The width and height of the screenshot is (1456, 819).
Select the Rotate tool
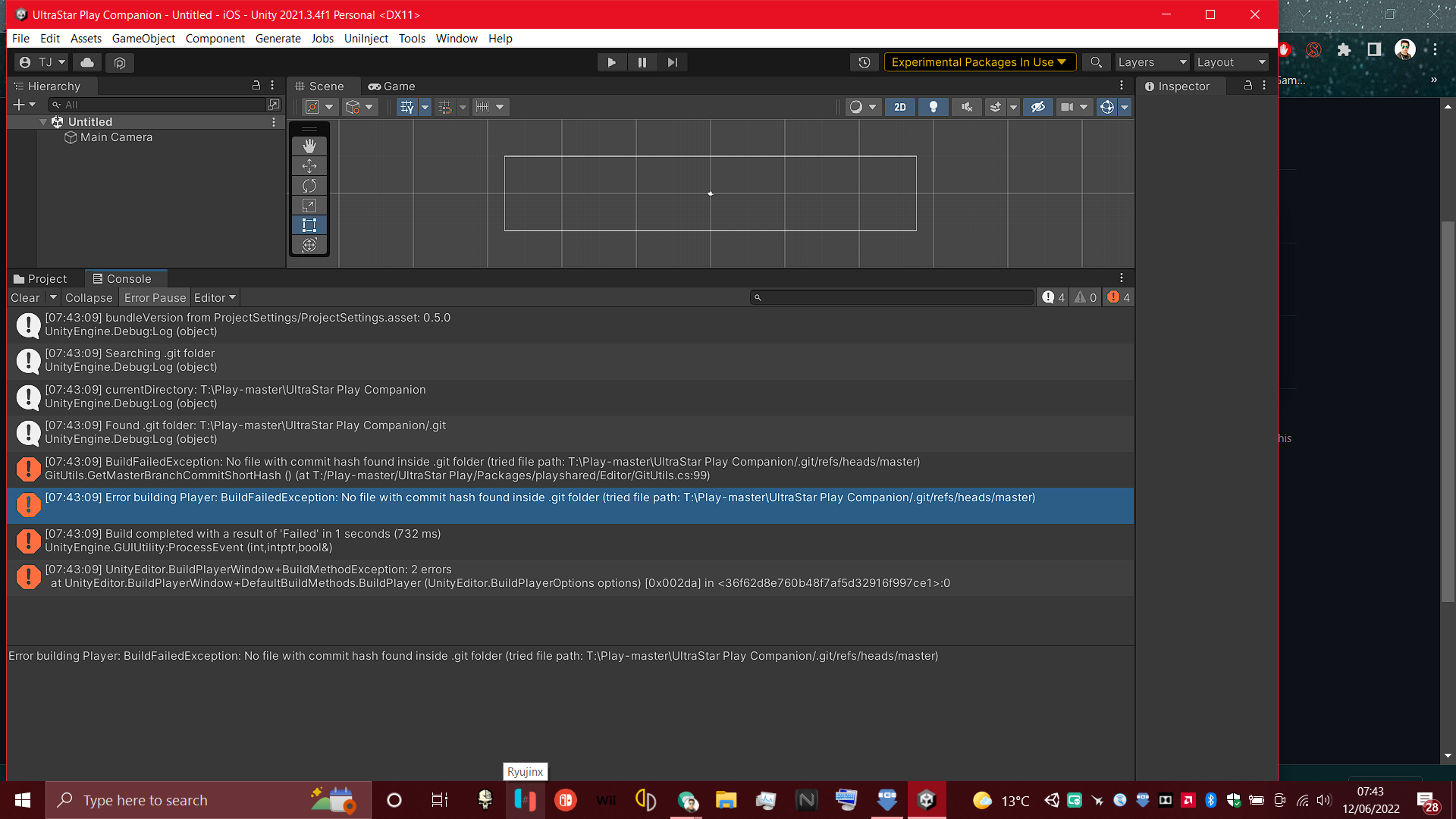pyautogui.click(x=309, y=185)
